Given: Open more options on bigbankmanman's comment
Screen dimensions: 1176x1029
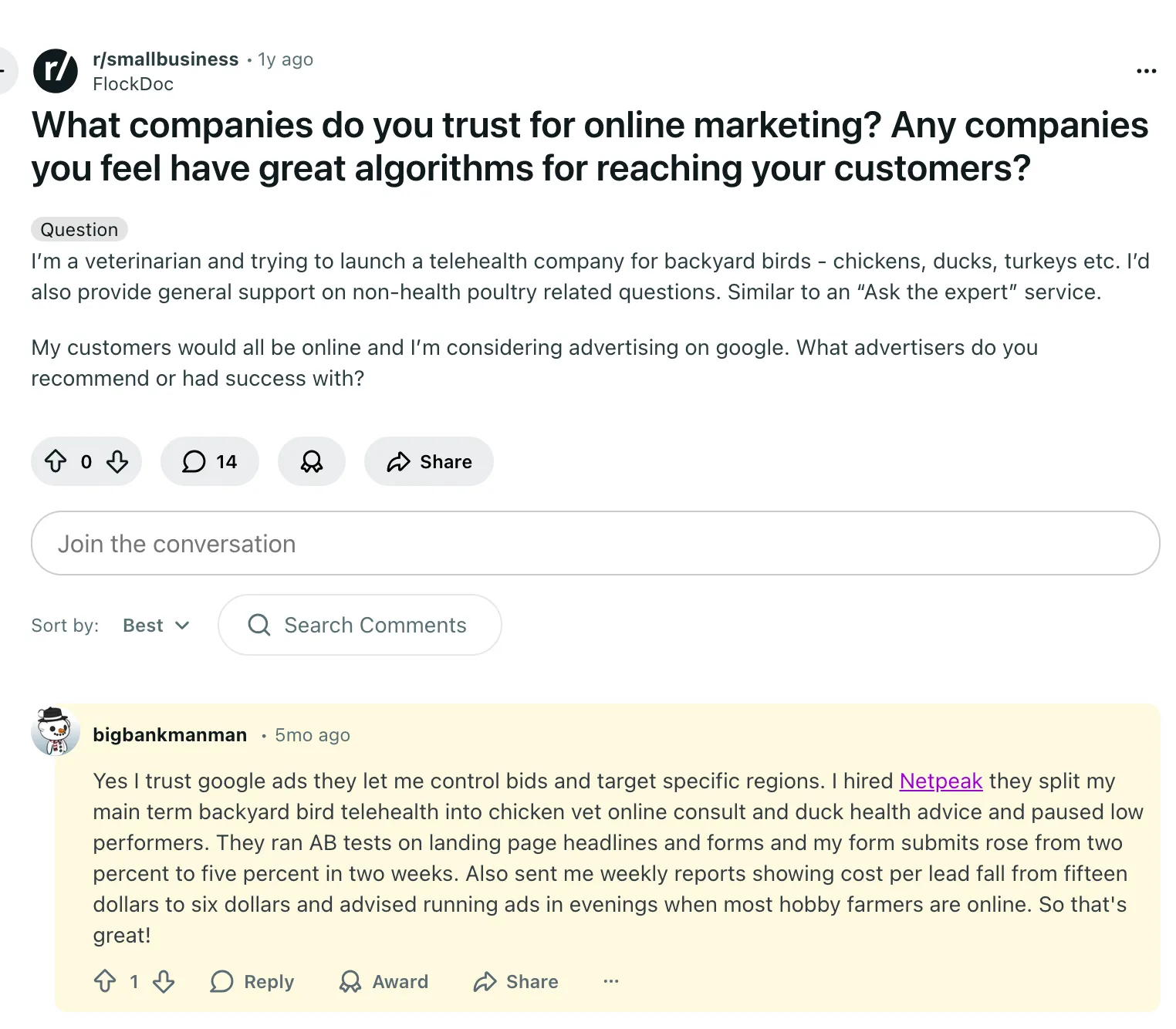Looking at the screenshot, I should 611,981.
